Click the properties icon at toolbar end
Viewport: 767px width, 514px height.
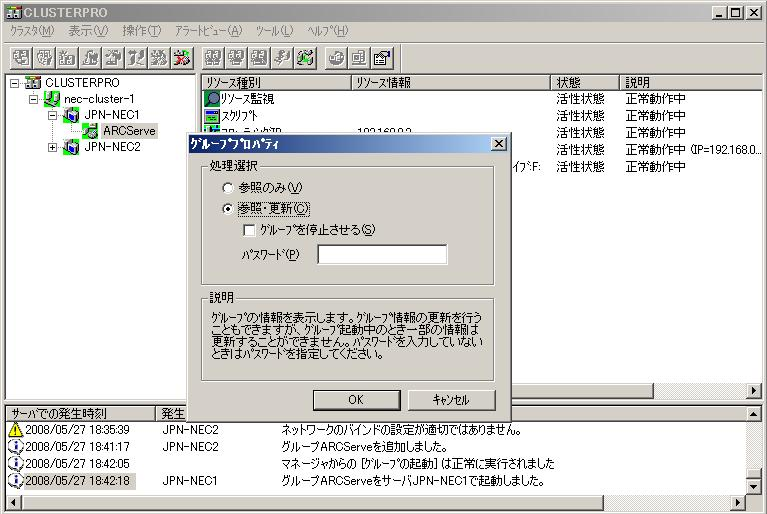pos(382,58)
